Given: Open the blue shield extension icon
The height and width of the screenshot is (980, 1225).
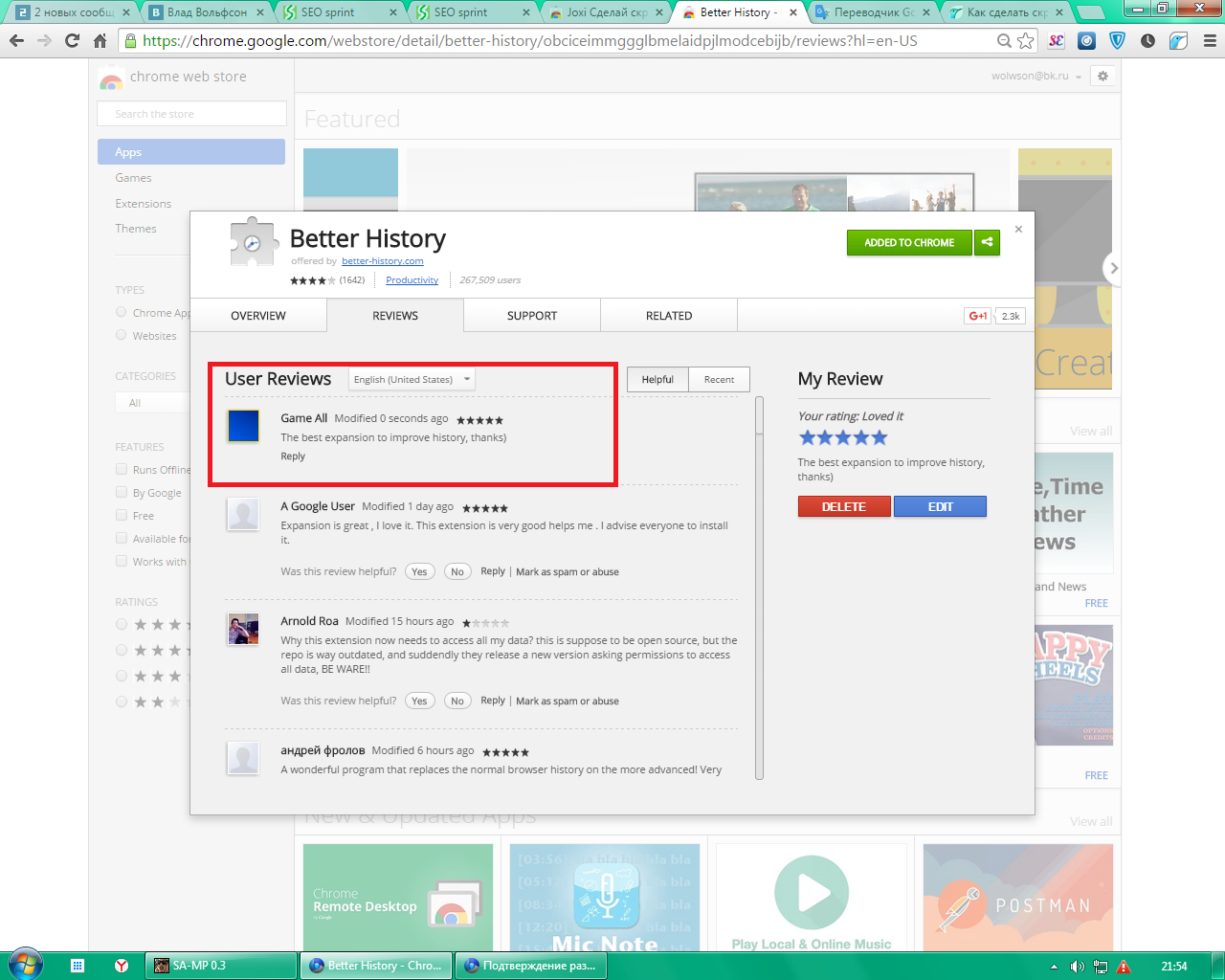Looking at the screenshot, I should coord(1117,41).
